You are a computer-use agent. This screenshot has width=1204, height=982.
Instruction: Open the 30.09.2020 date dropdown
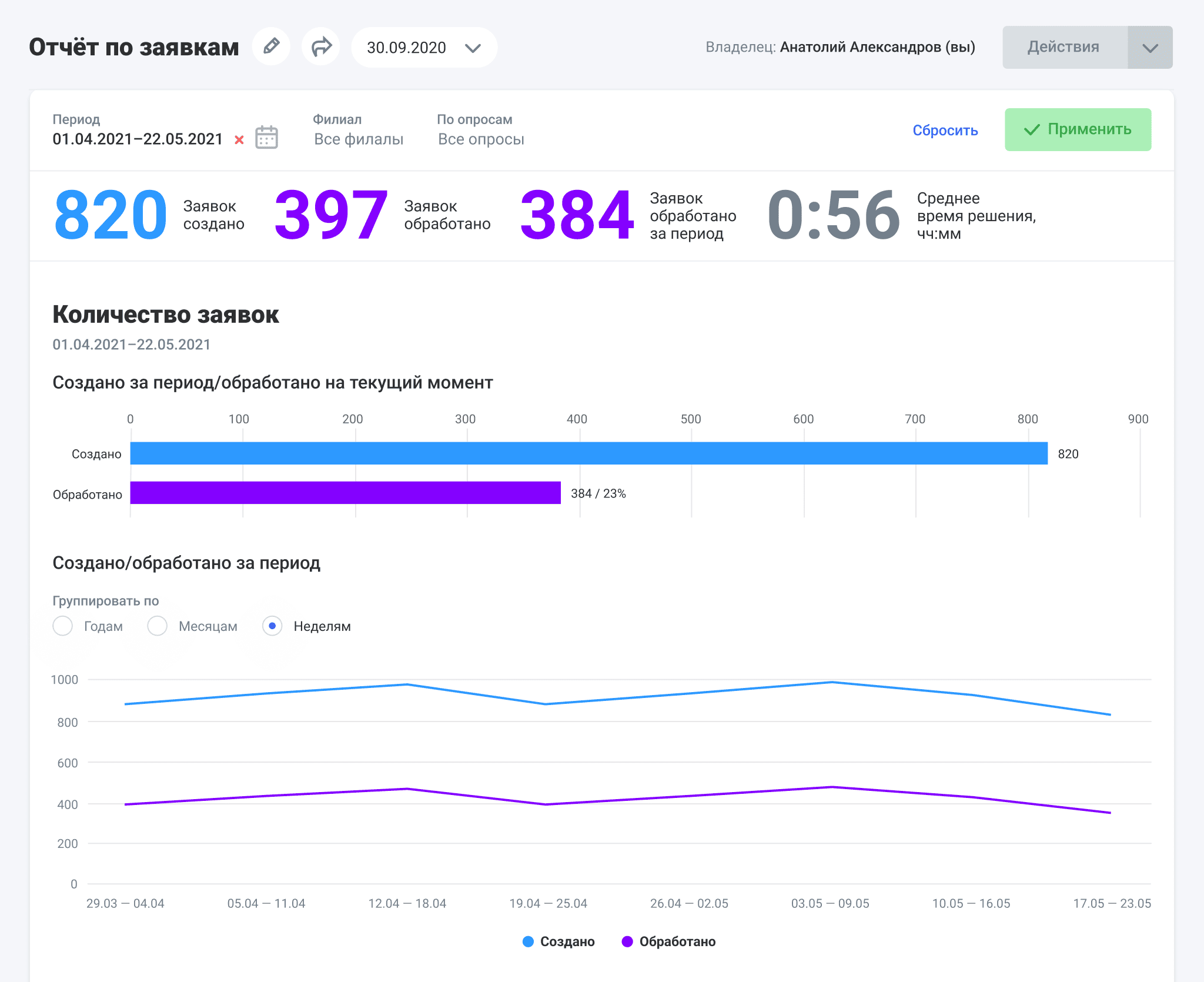[x=424, y=48]
